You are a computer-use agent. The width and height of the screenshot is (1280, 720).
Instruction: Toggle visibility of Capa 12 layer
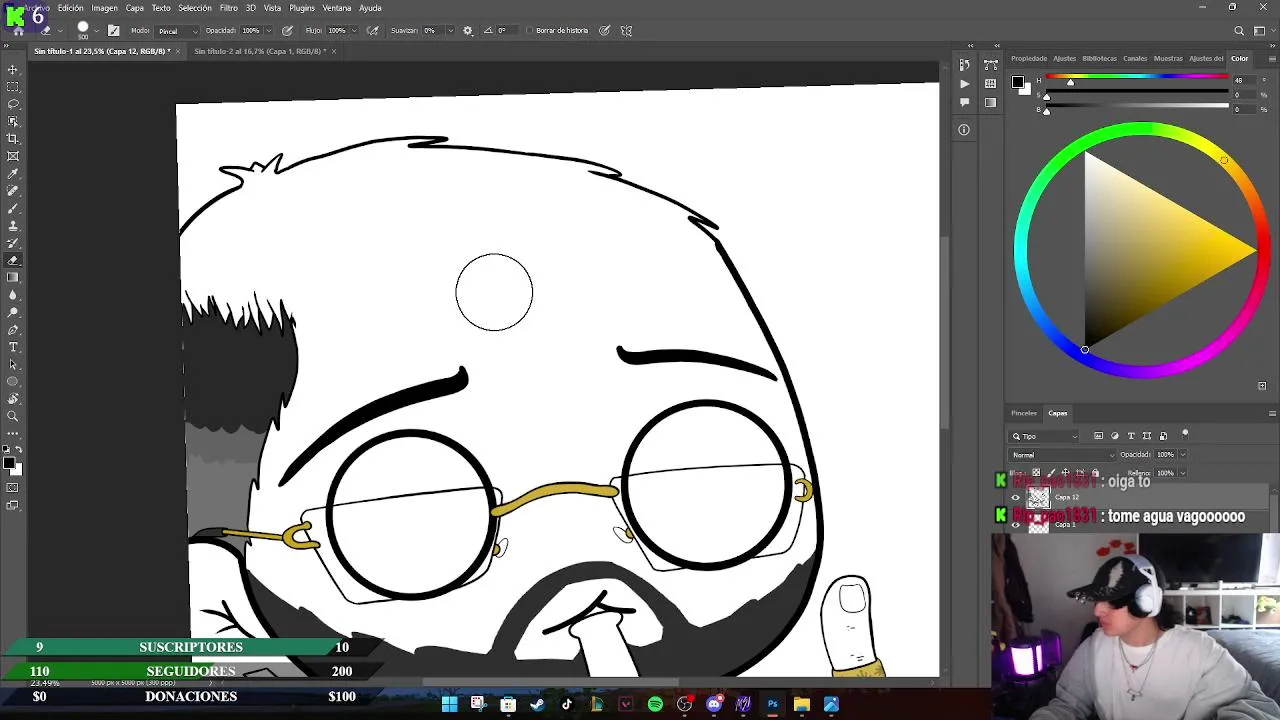pyautogui.click(x=1016, y=497)
